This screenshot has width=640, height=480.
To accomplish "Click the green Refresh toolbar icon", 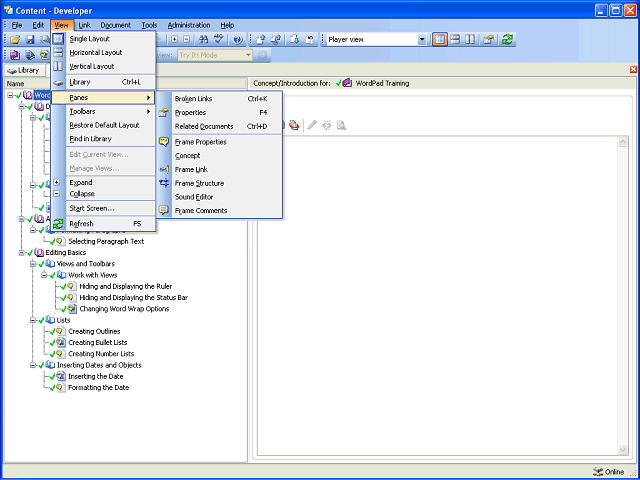I will 507,40.
